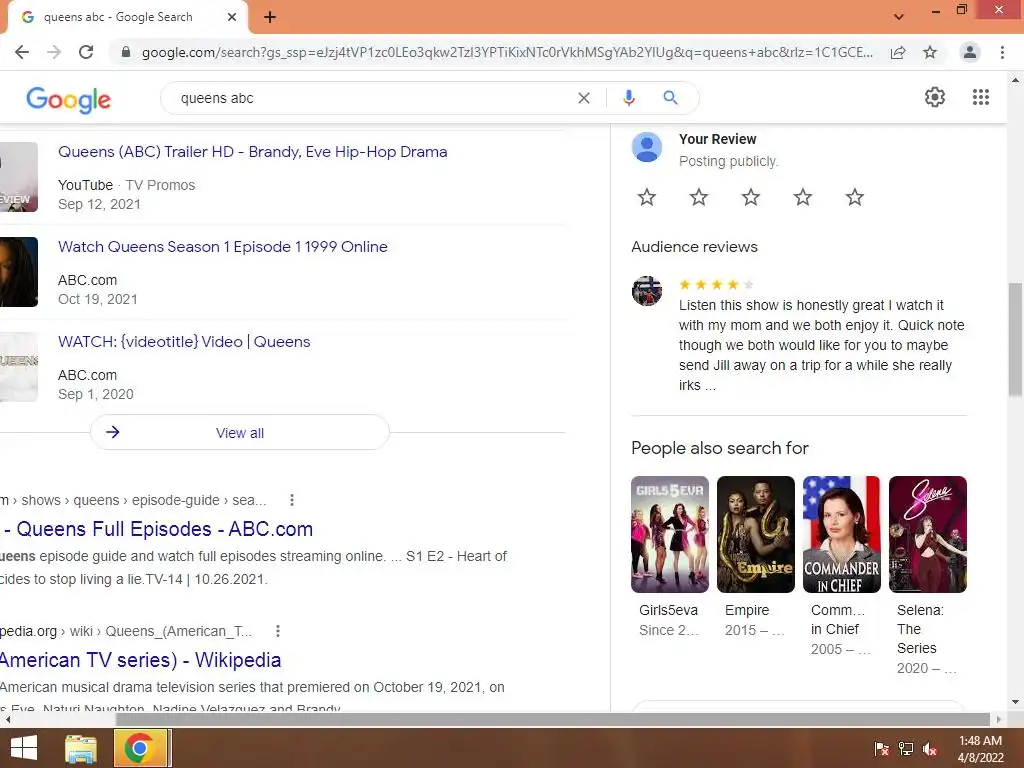1024x768 pixels.
Task: Click View all videos button
Action: pyautogui.click(x=240, y=432)
